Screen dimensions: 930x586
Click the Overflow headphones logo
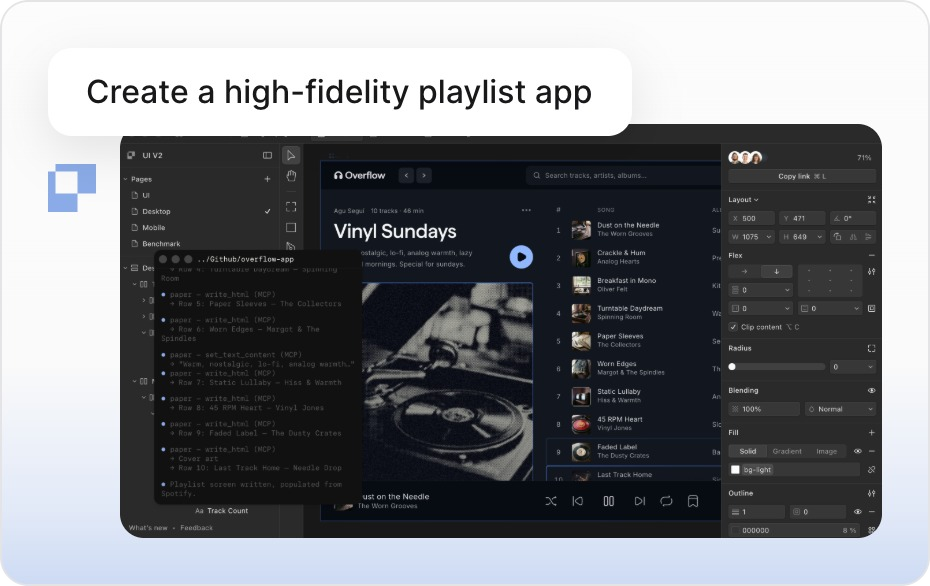pyautogui.click(x=359, y=176)
